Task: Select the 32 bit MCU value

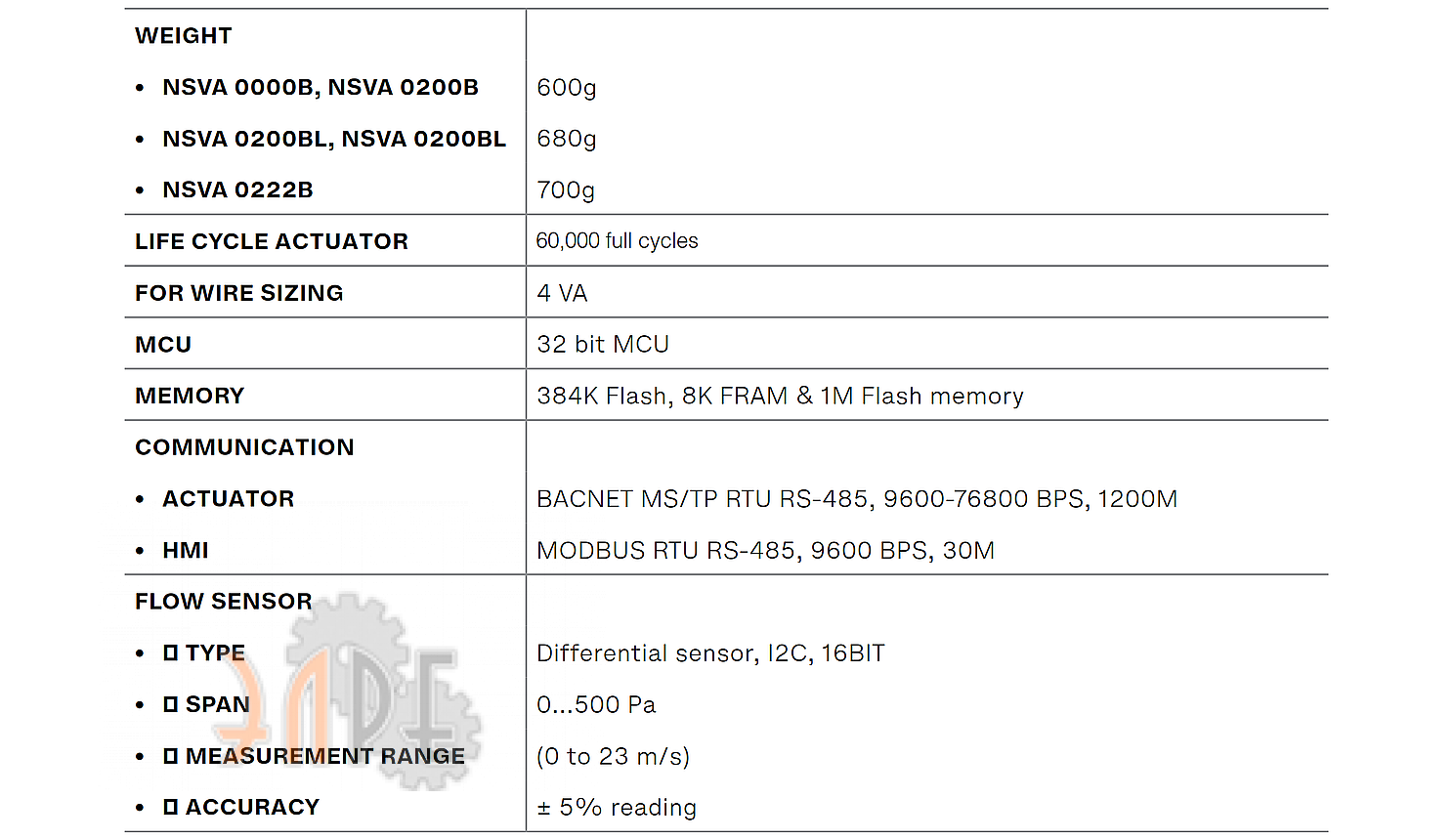Action: point(603,345)
